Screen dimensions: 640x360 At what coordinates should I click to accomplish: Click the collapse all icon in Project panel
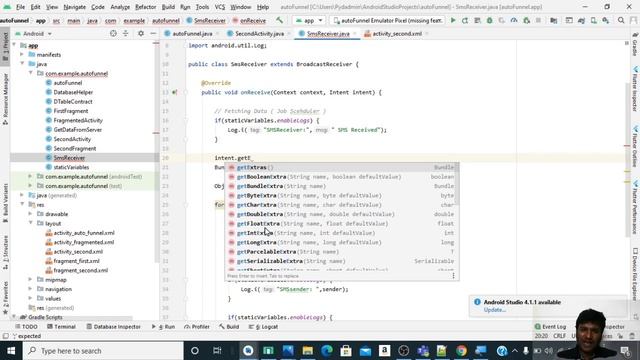click(125, 33)
